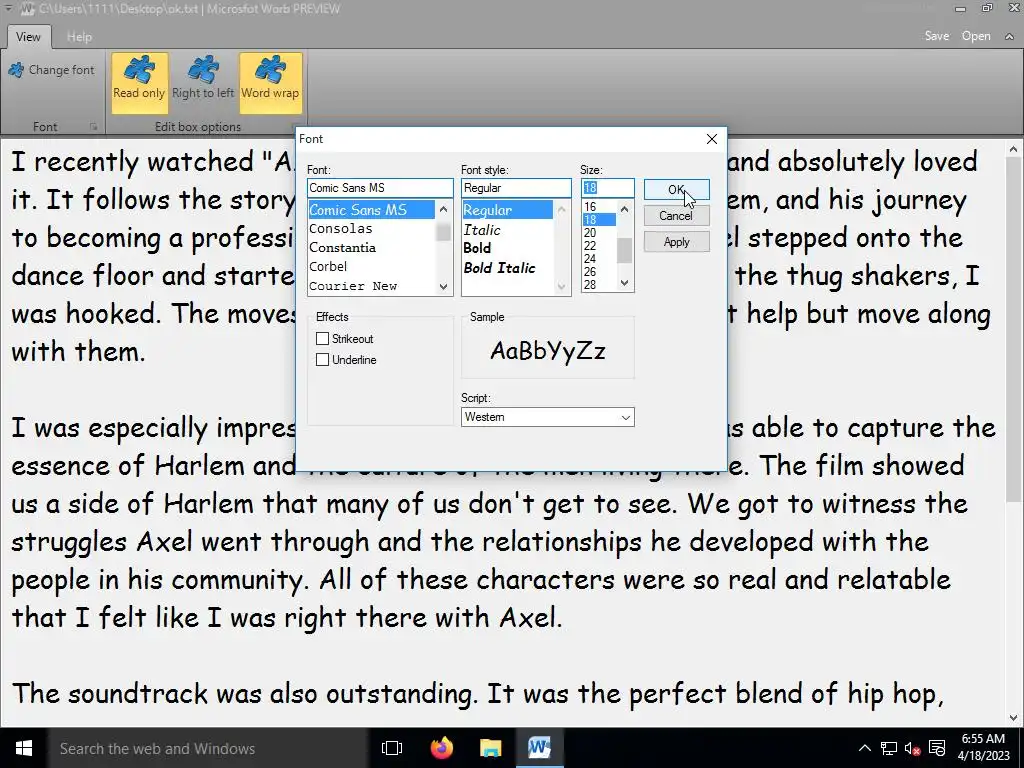
Task: Cancel the Font dialog
Action: point(676,216)
